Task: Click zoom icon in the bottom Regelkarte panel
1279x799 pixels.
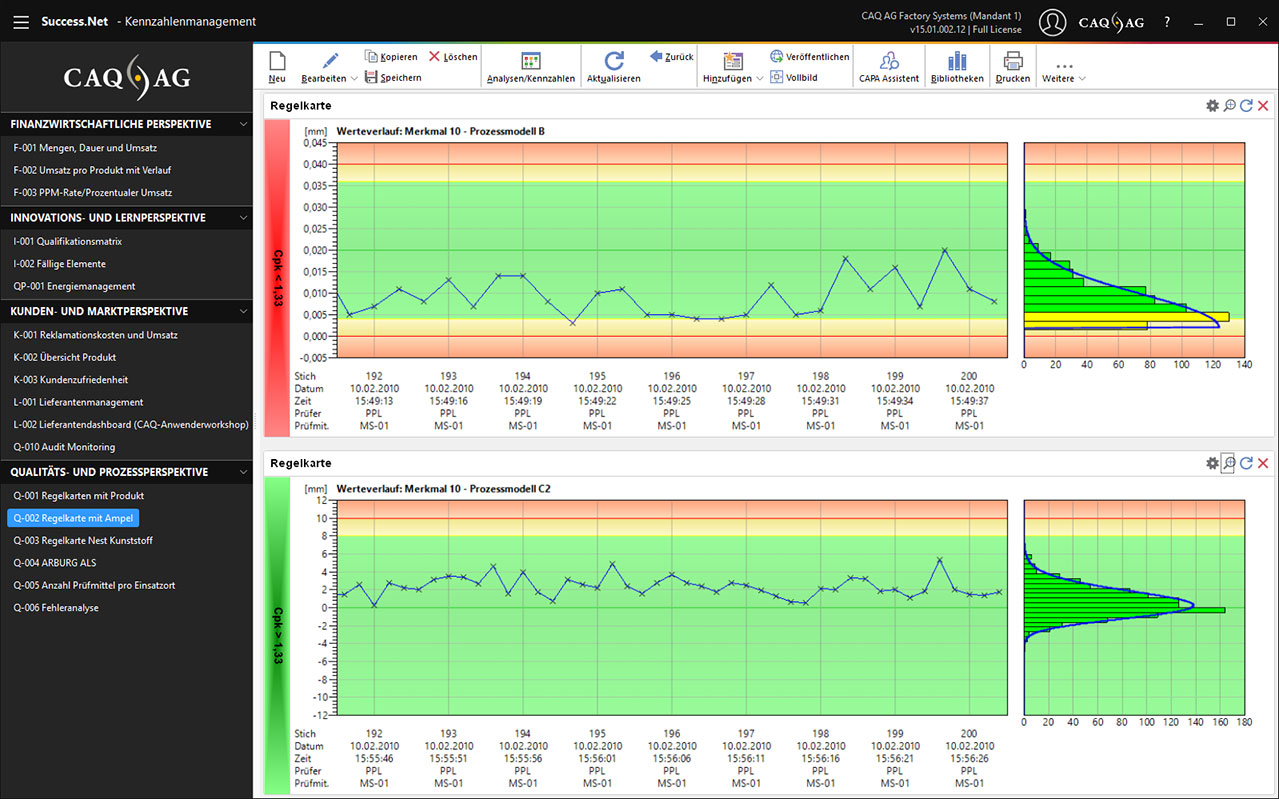Action: pos(1229,463)
